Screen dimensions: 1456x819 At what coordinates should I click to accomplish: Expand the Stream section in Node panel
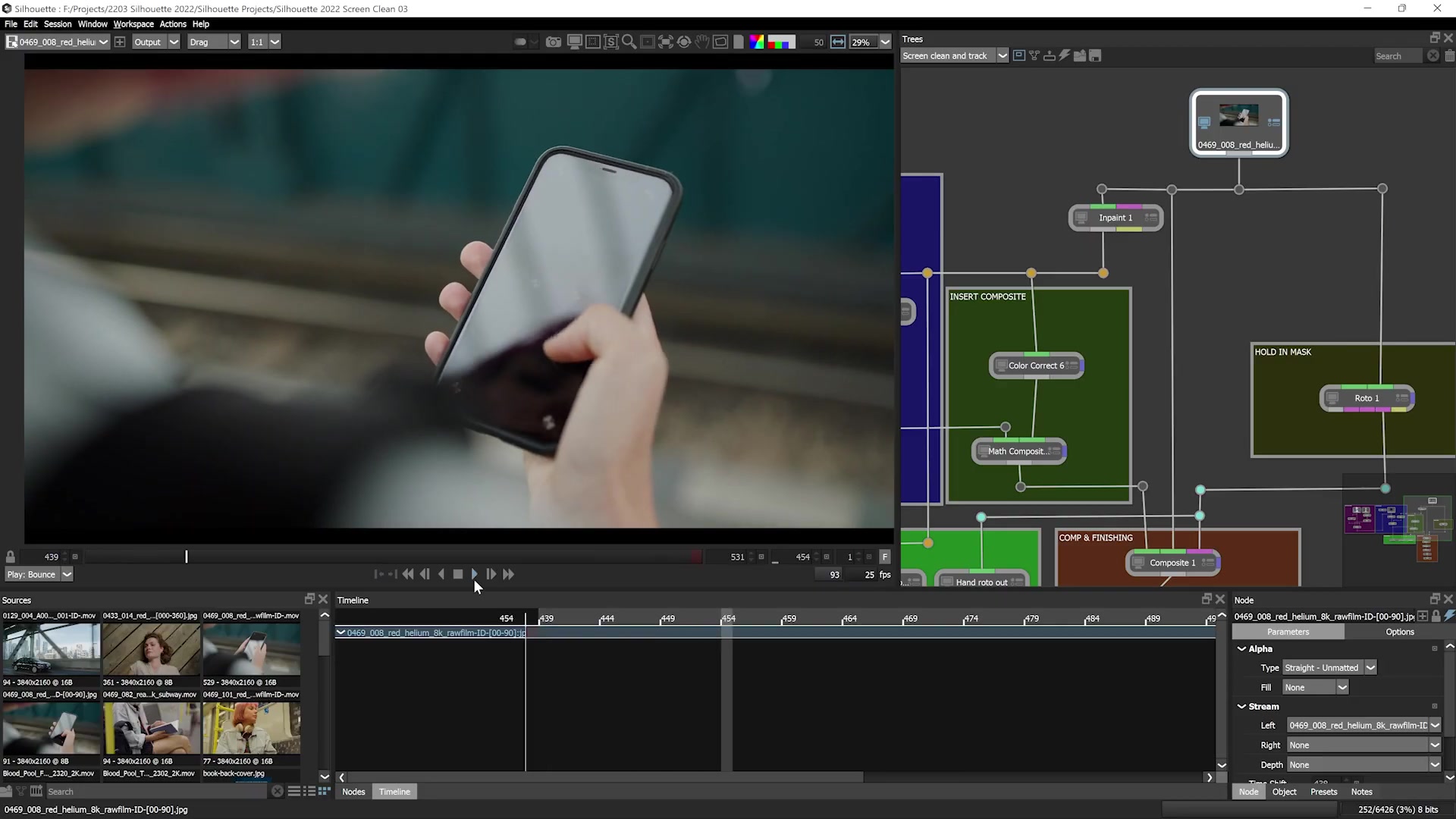[1243, 706]
